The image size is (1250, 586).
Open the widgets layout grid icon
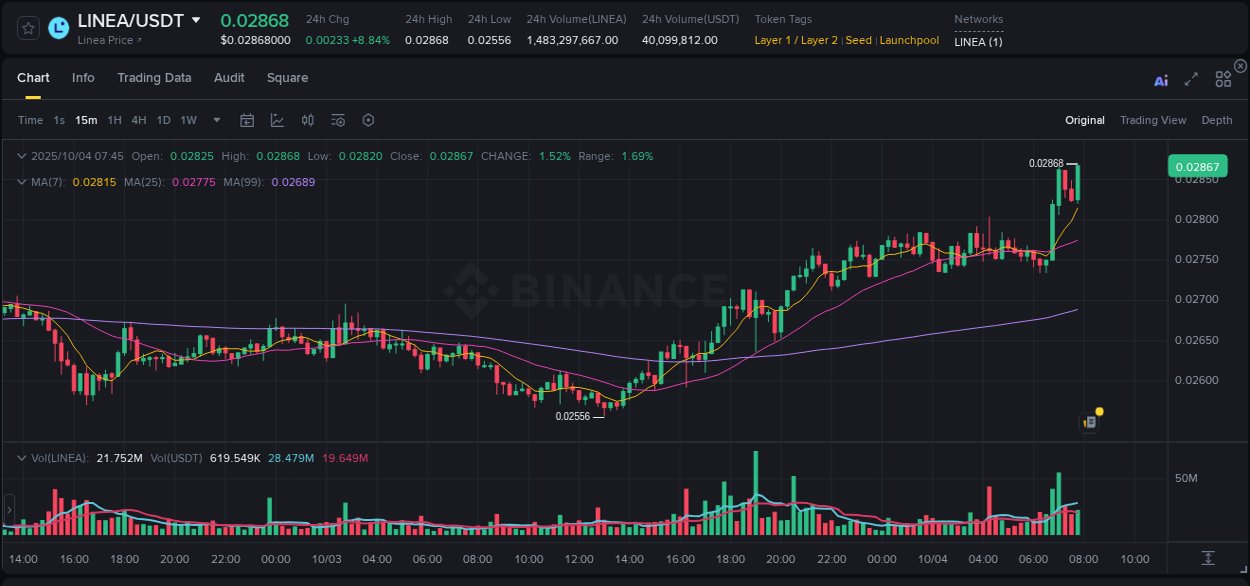(1222, 78)
